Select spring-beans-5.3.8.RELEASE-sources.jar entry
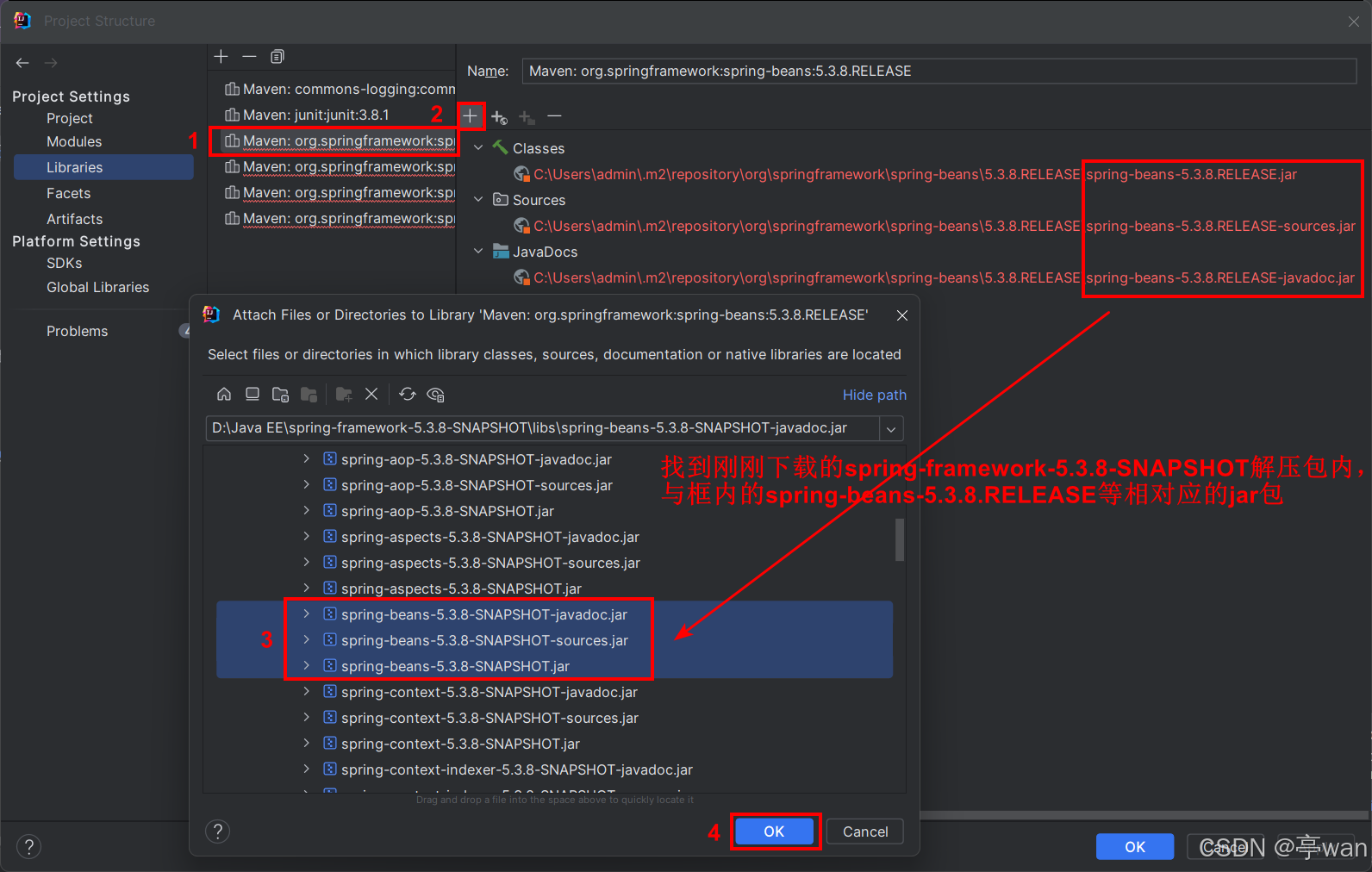The height and width of the screenshot is (872, 1372). [934, 226]
